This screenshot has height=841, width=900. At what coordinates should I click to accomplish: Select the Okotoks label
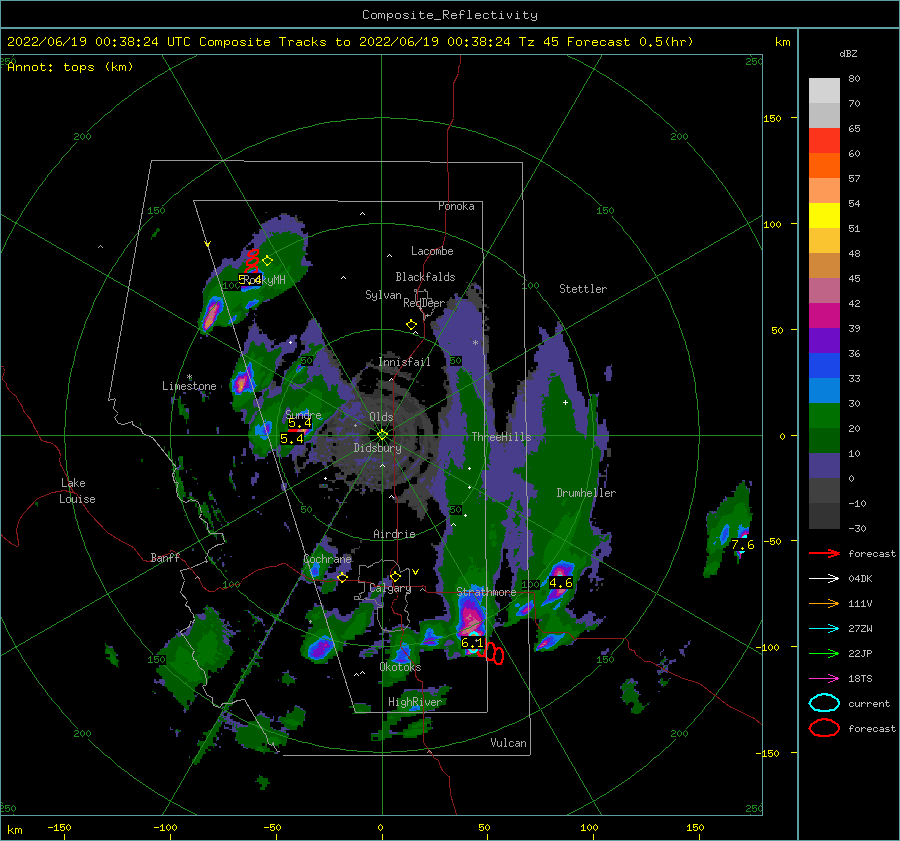coord(400,668)
